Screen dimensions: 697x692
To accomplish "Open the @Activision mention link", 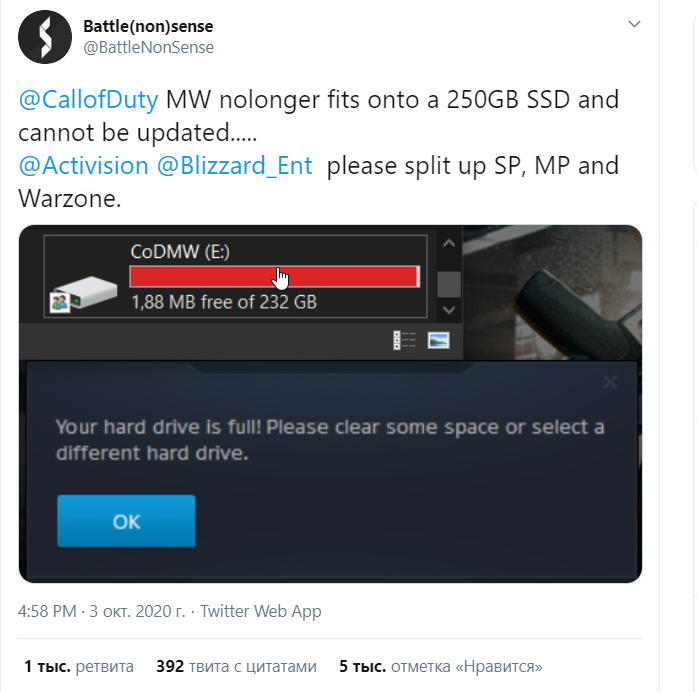I will pos(83,165).
